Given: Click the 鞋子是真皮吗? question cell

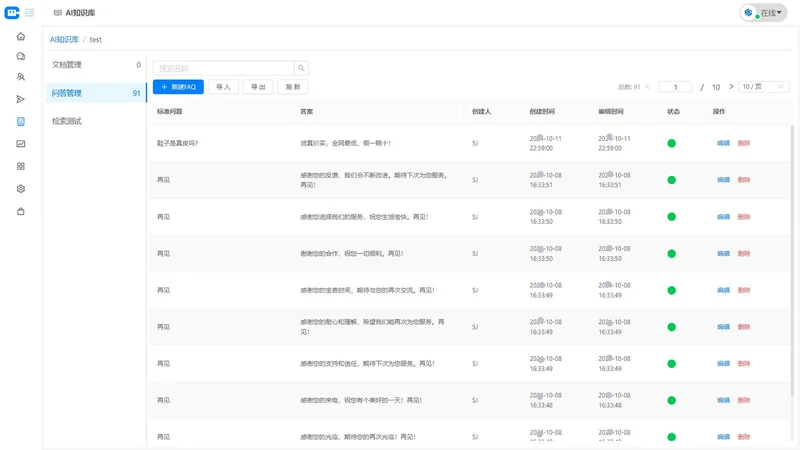Looking at the screenshot, I should point(178,143).
